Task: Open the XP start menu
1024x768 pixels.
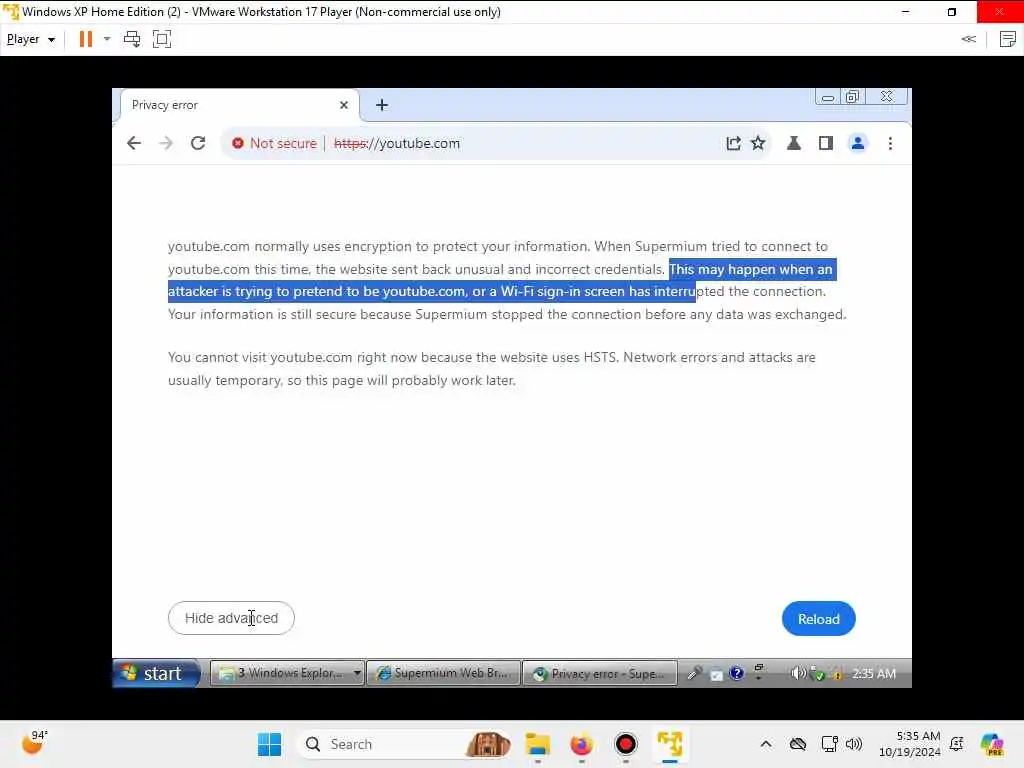Action: click(x=155, y=673)
